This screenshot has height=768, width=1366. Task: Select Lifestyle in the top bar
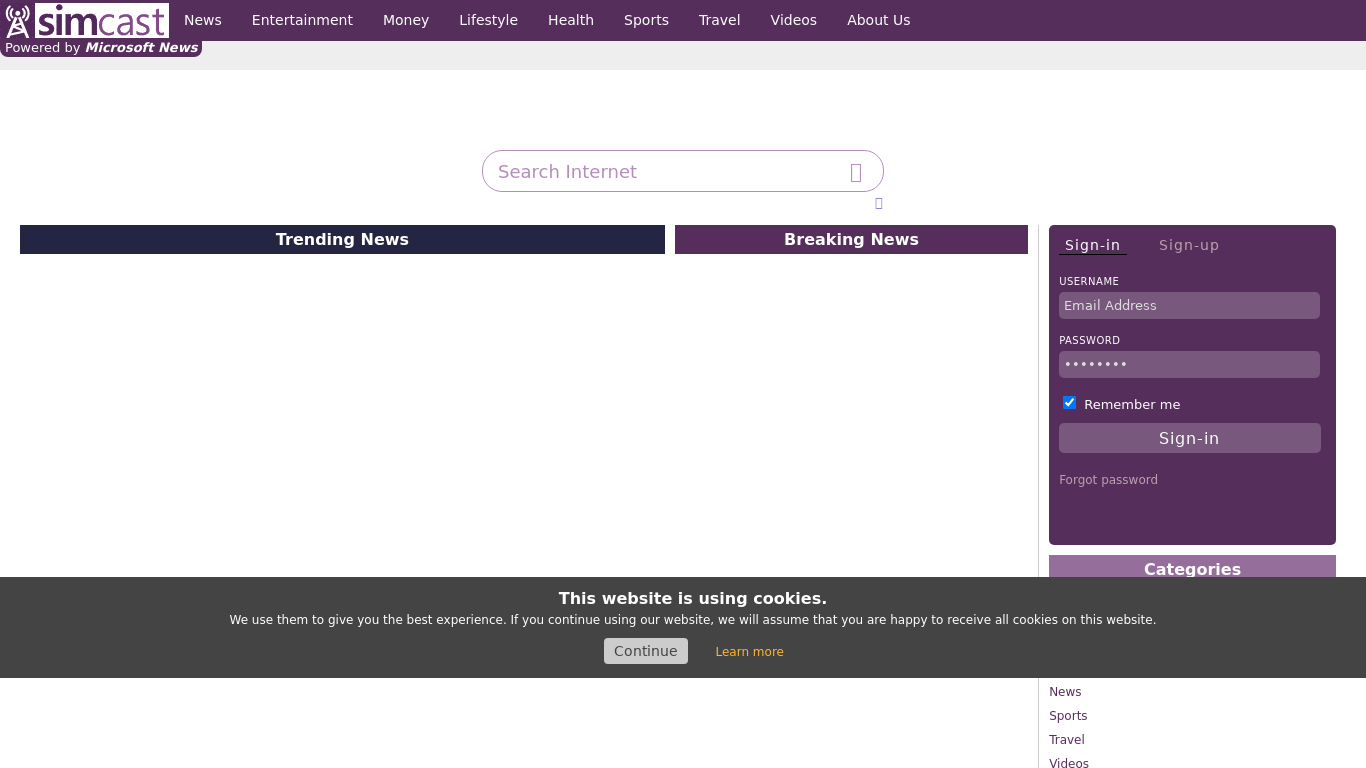(488, 20)
